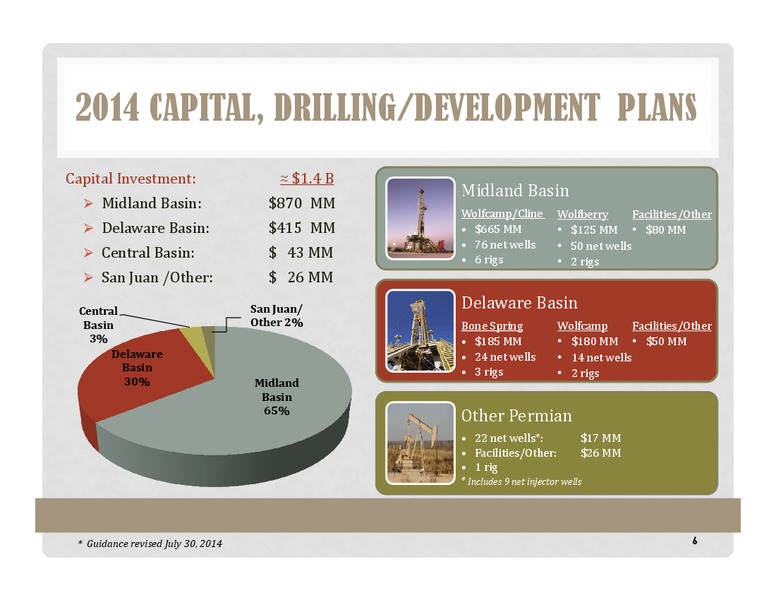The height and width of the screenshot is (600, 776).
Task: Select the 'San Juan /Other:' bullet label
Action: (157, 277)
